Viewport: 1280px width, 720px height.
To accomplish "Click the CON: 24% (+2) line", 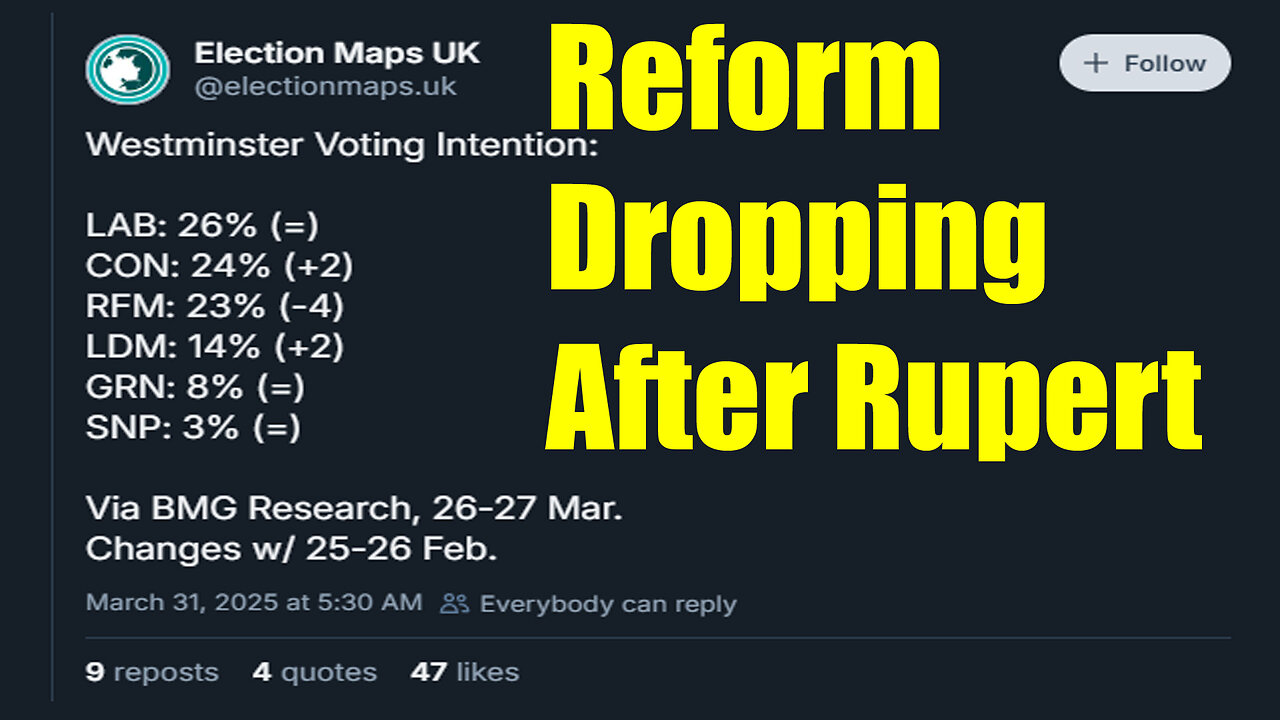I will click(219, 267).
